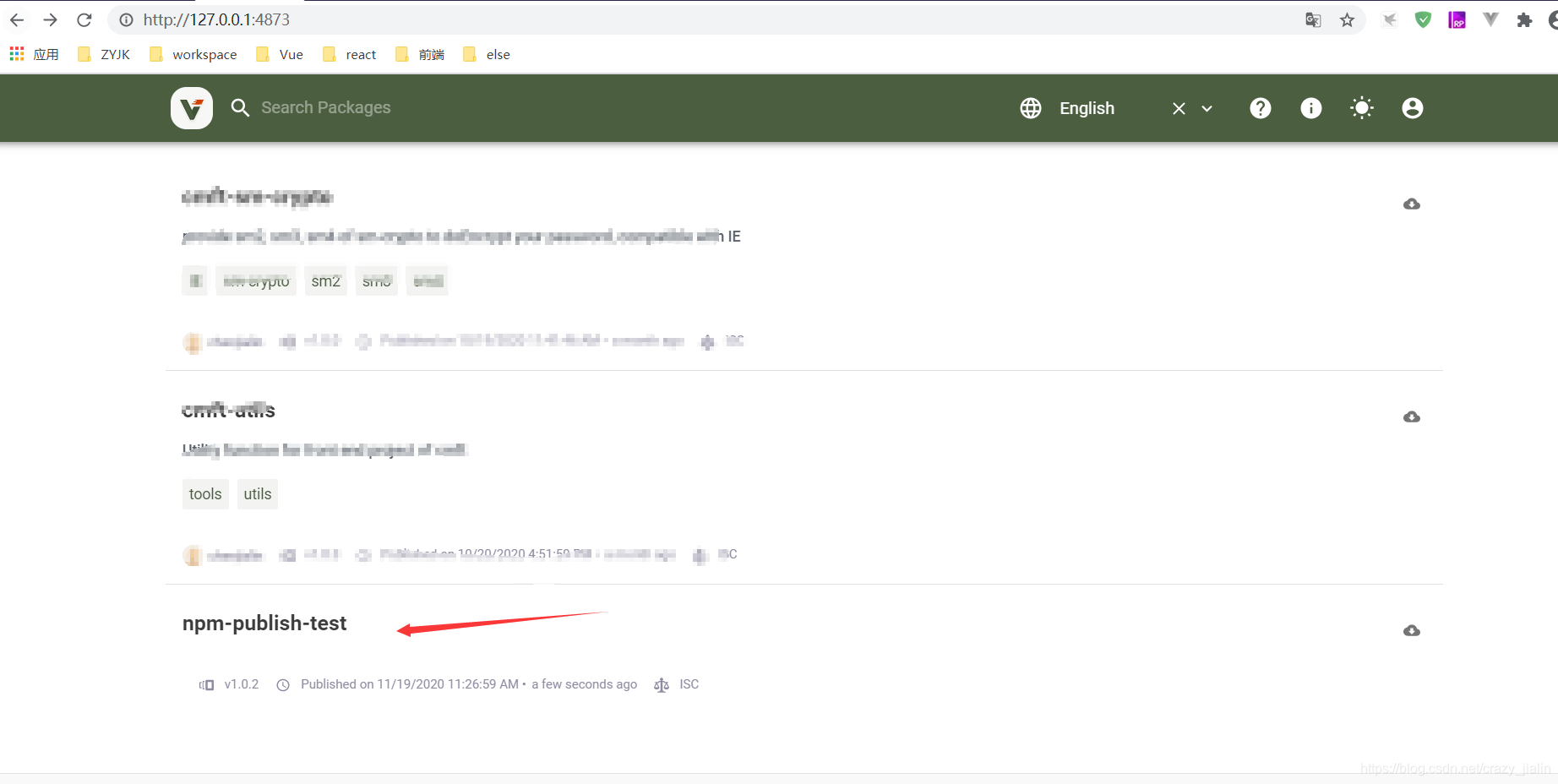The width and height of the screenshot is (1558, 784).
Task: Download npm-publish-test tarball
Action: 1412,630
